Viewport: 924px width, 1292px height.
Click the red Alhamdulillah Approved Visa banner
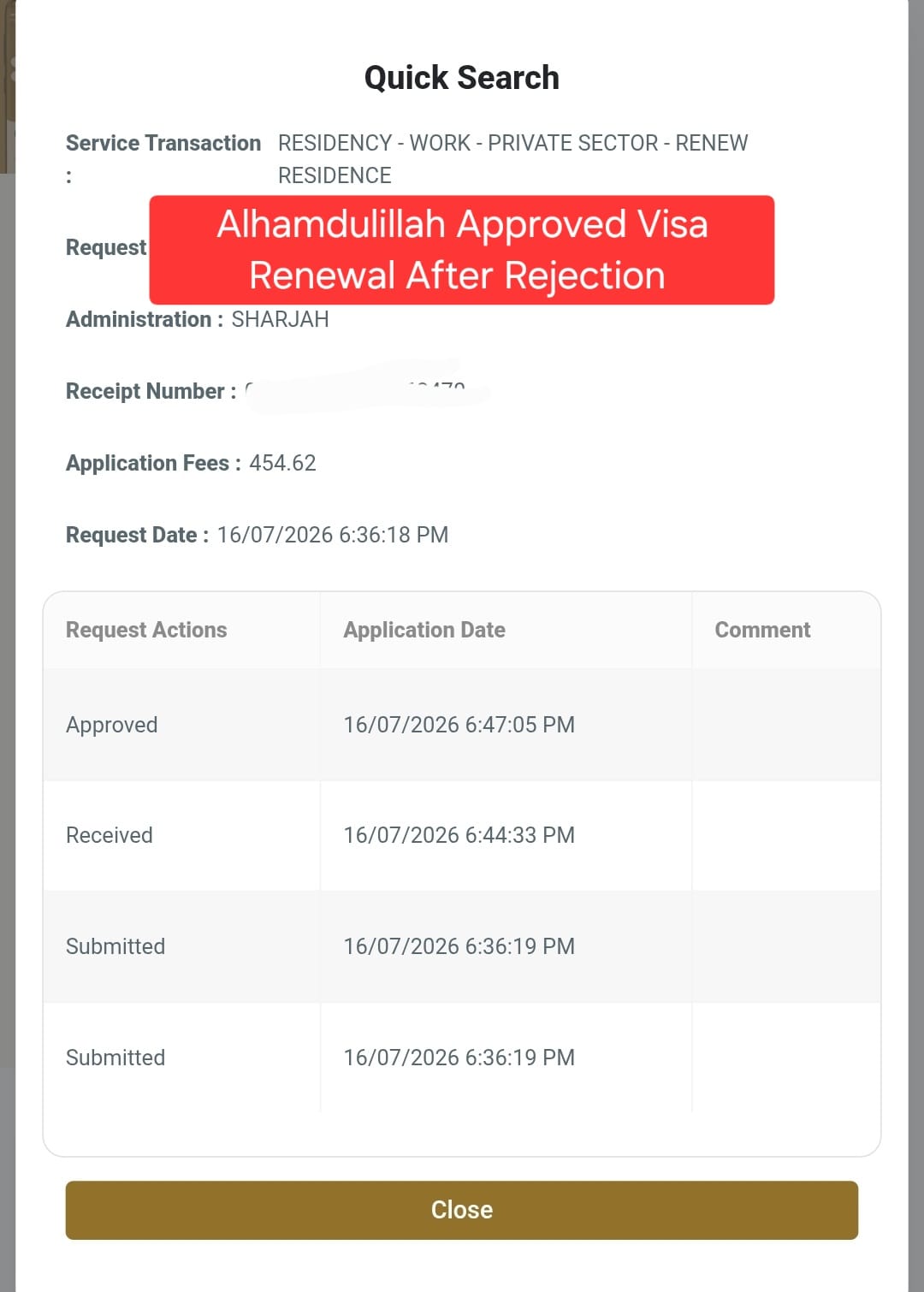(462, 250)
